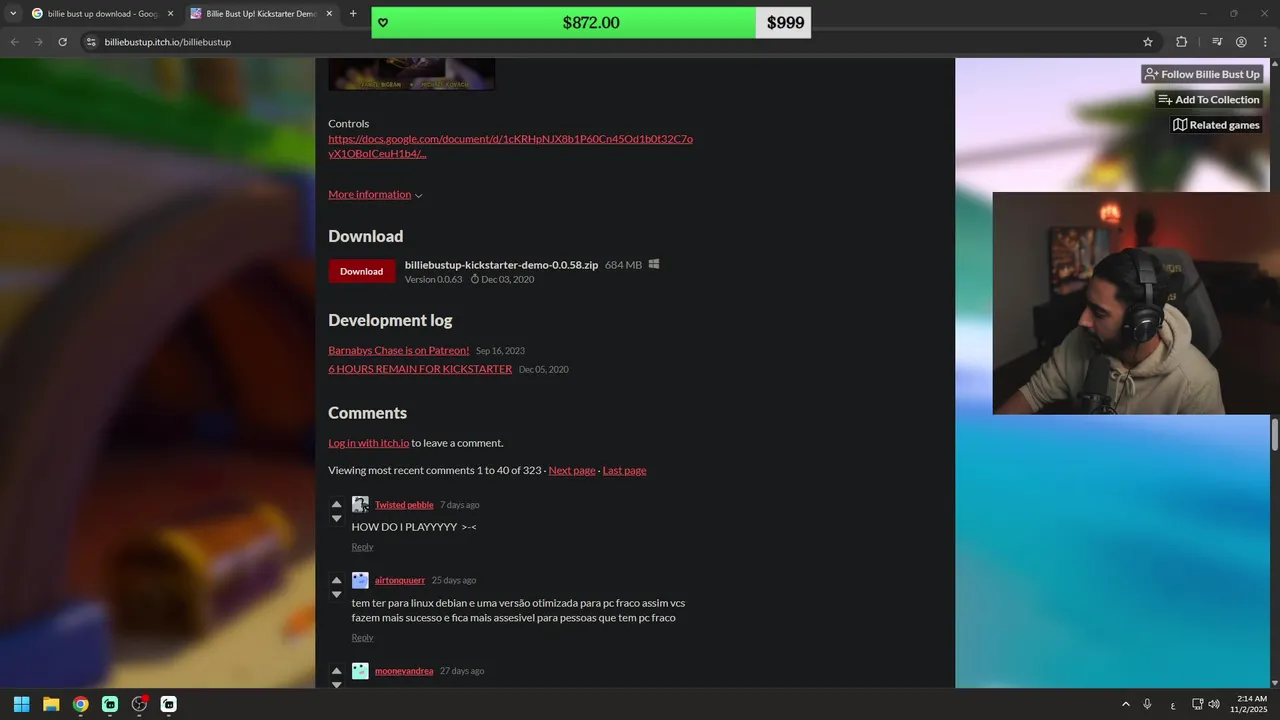Click the page's vertical scrollbar thumb
The width and height of the screenshot is (1280, 720).
click(1275, 435)
